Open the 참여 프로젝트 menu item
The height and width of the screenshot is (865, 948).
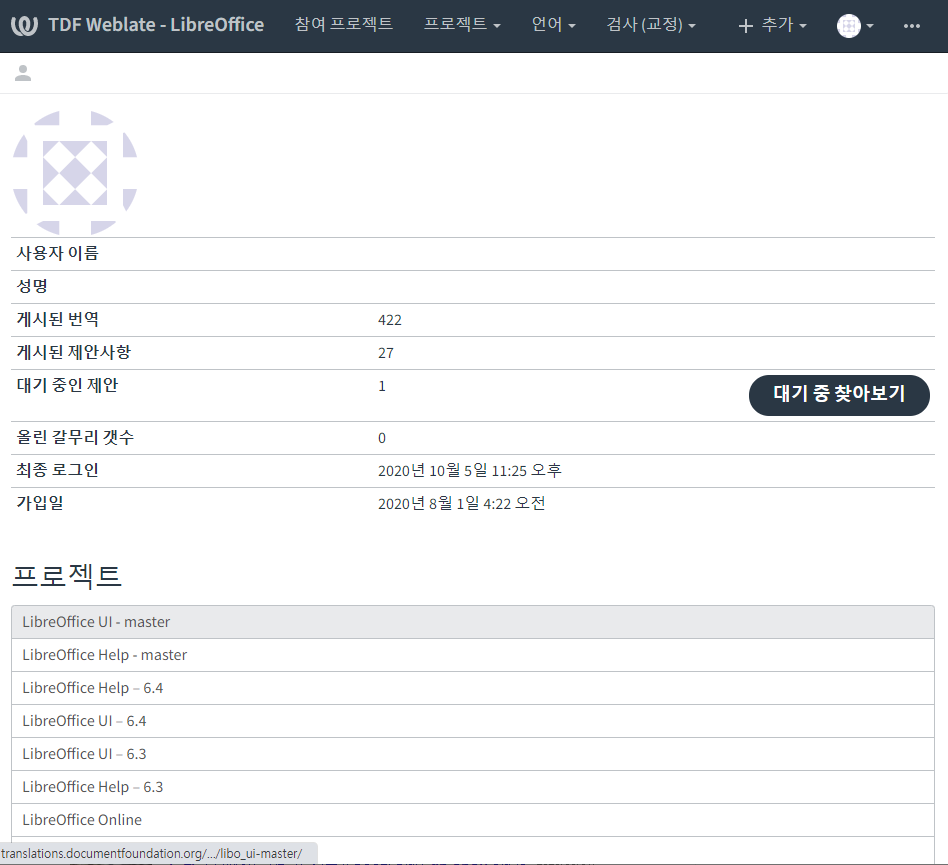[x=343, y=24]
